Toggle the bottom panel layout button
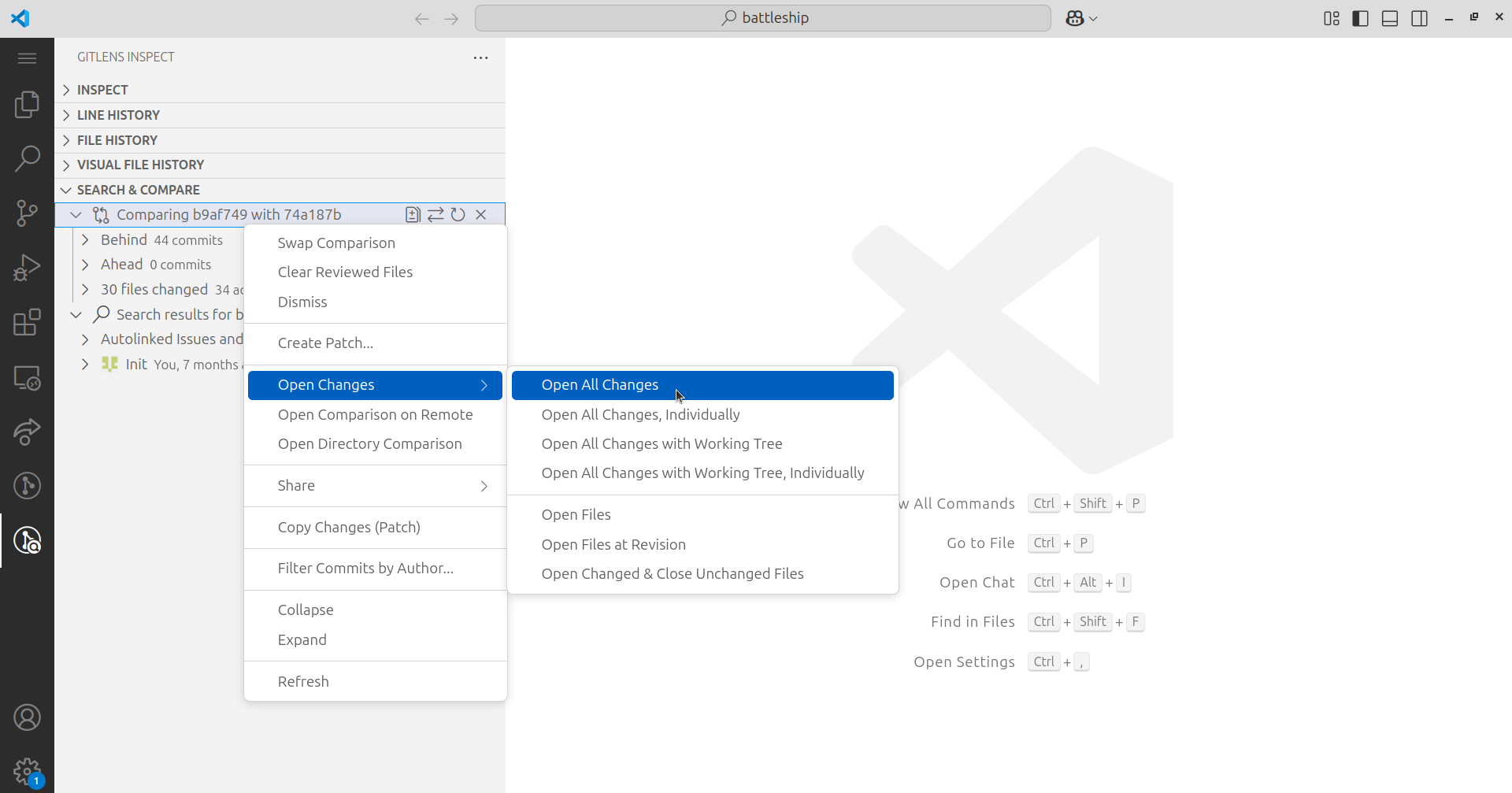This screenshot has height=793, width=1512. (x=1390, y=18)
